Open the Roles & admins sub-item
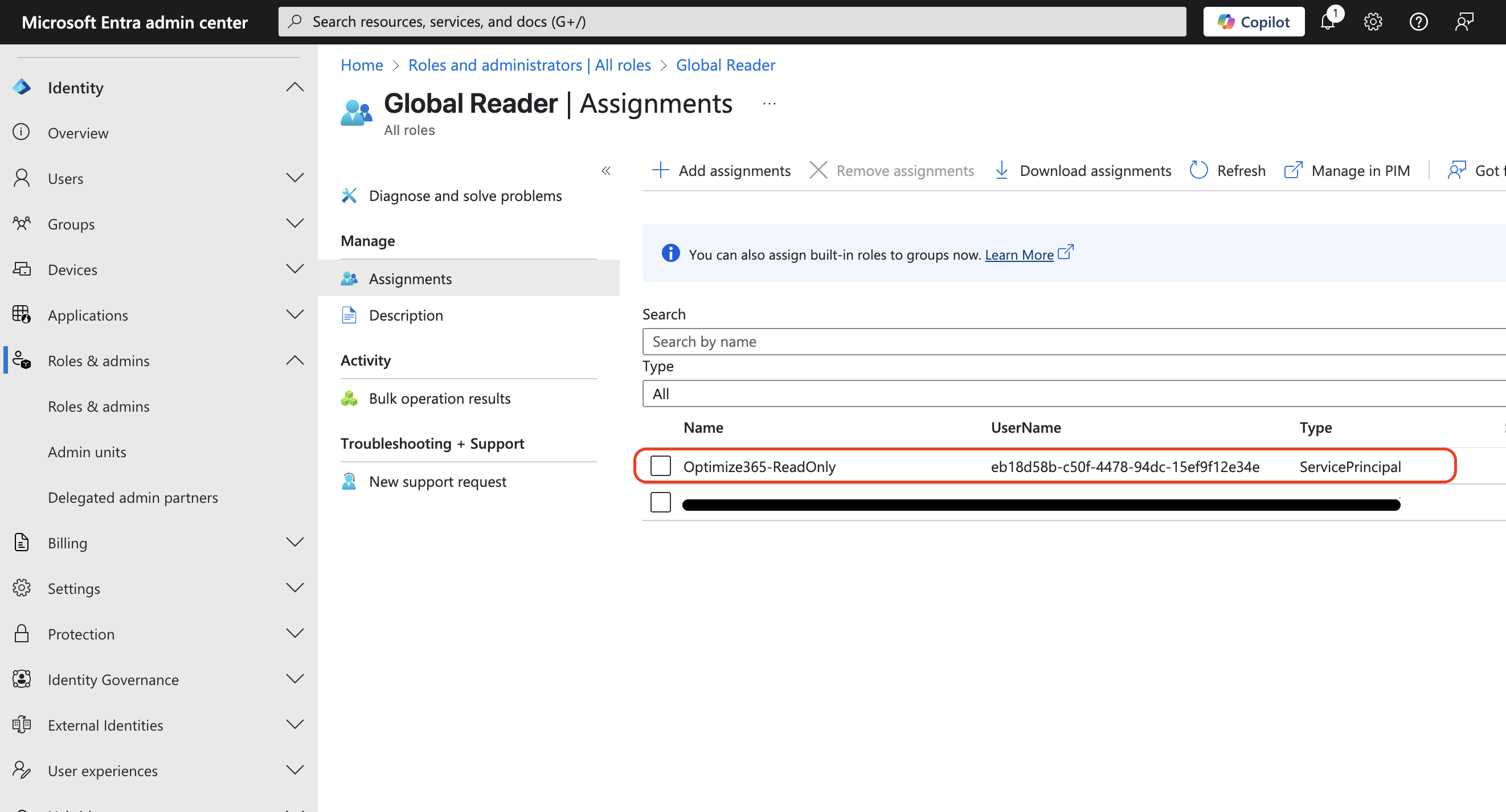This screenshot has height=812, width=1506. [x=99, y=407]
